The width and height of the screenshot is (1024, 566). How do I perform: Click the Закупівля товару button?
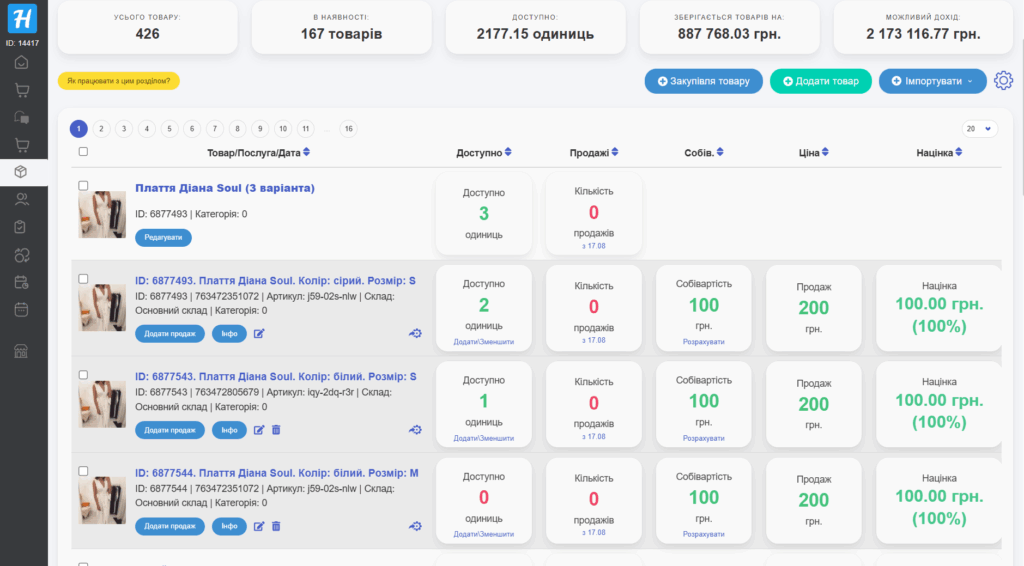(x=703, y=81)
